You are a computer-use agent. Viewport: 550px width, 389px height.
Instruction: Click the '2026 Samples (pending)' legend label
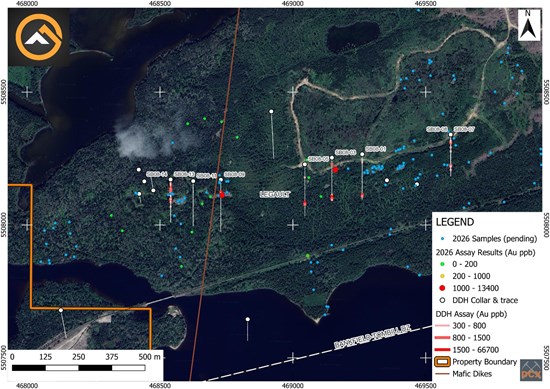click(x=495, y=239)
